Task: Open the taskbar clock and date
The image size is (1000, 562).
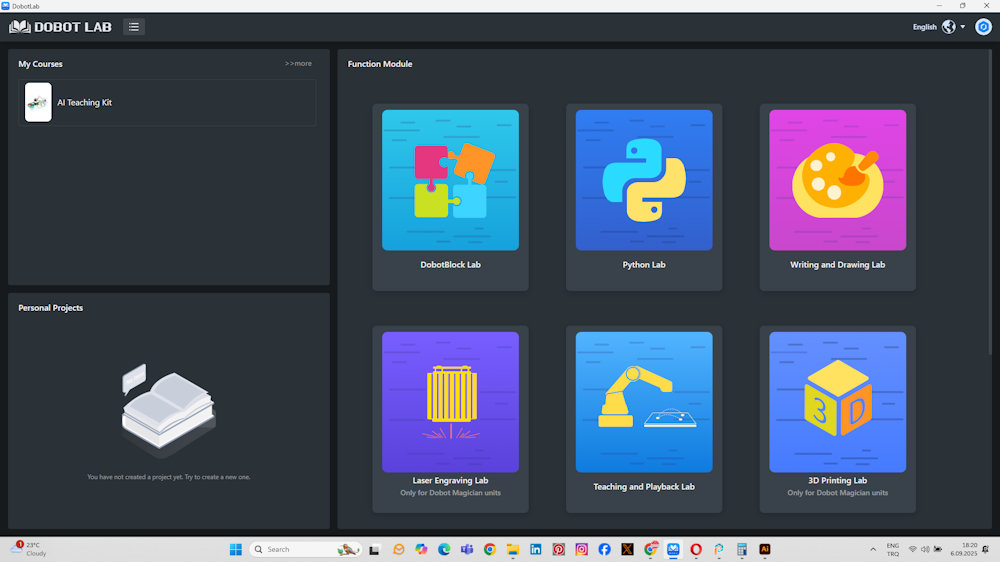Action: [963, 549]
